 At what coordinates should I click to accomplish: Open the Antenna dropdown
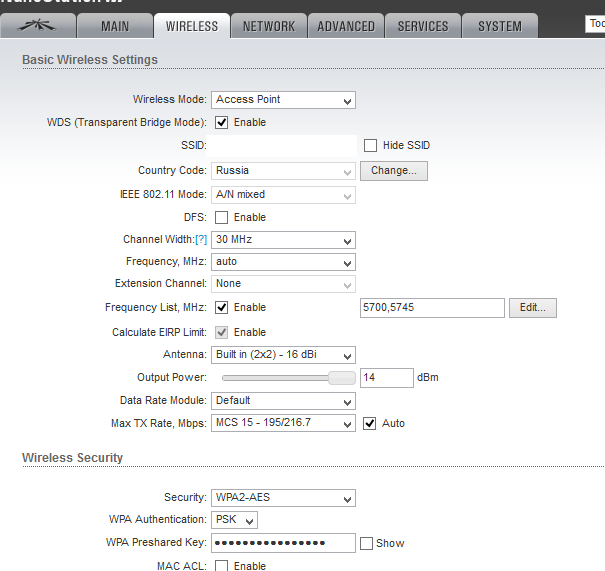coord(283,355)
